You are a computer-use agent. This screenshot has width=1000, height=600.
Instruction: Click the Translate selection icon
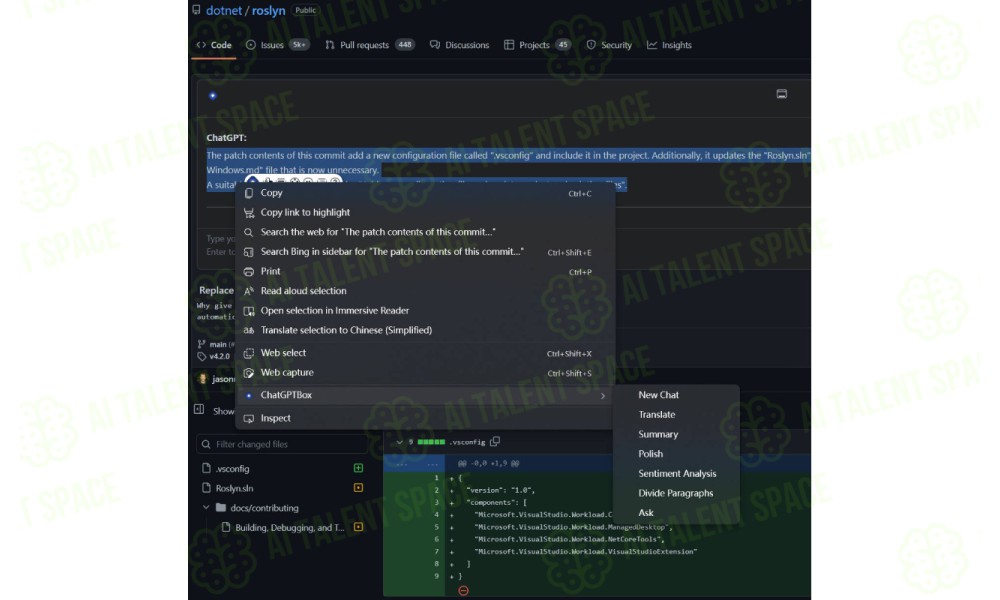click(249, 330)
